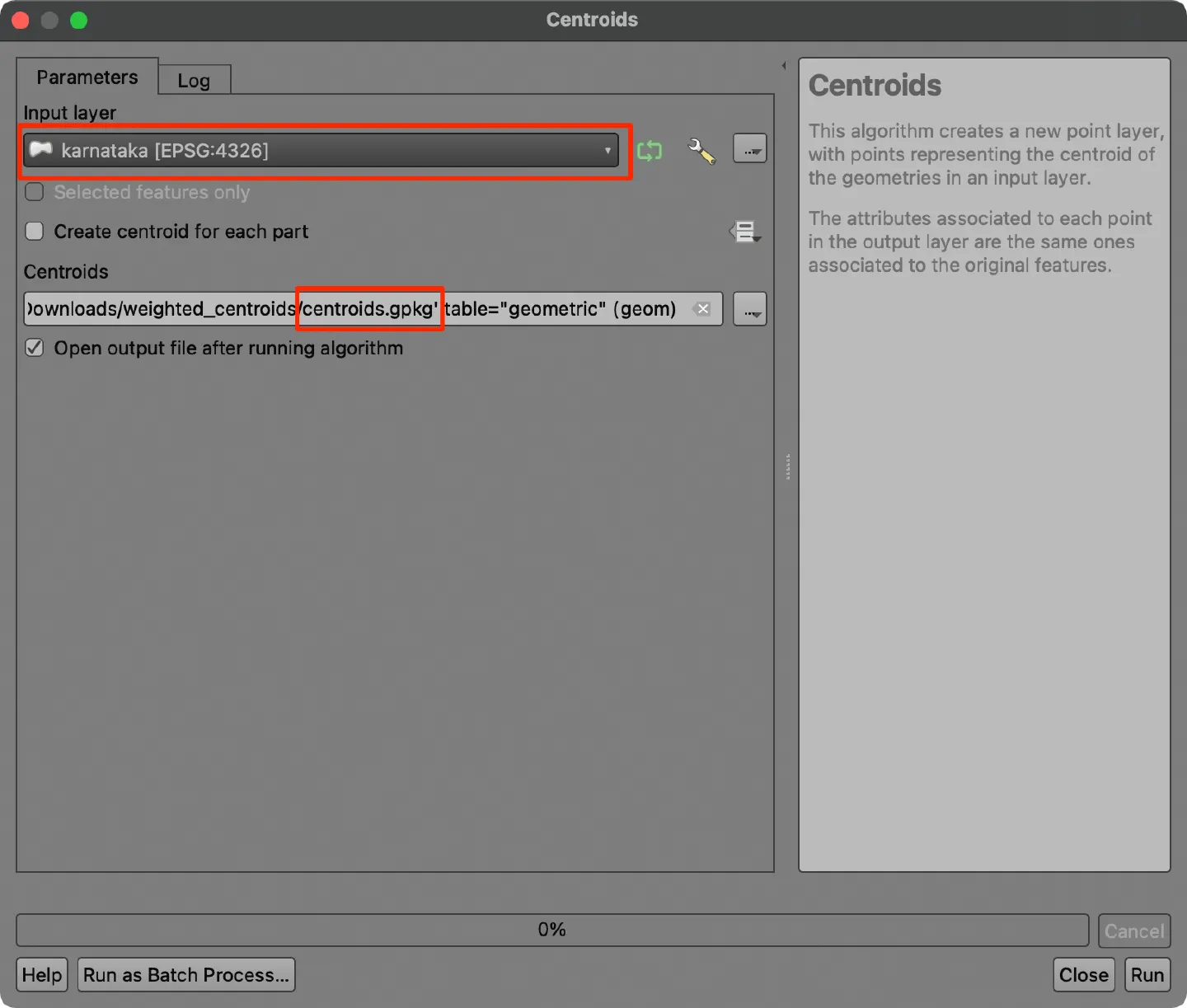Screen dimensions: 1187x1008
Task: Collapse the help panel arrow
Action: click(x=784, y=66)
